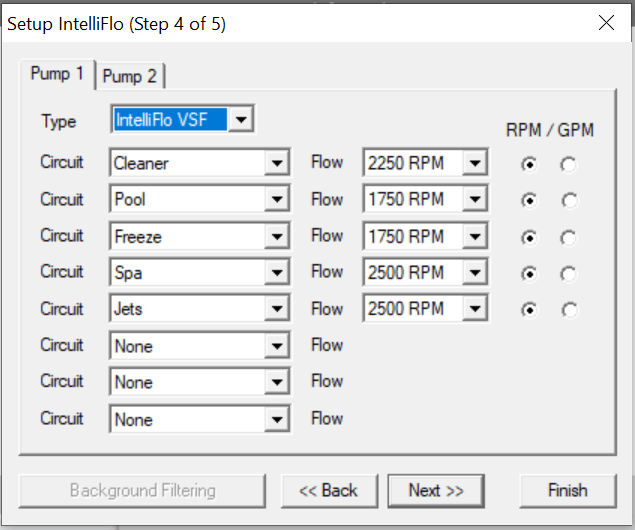Open the Cleaner circuit dropdown
Viewport: 635px width, 530px height.
200,163
